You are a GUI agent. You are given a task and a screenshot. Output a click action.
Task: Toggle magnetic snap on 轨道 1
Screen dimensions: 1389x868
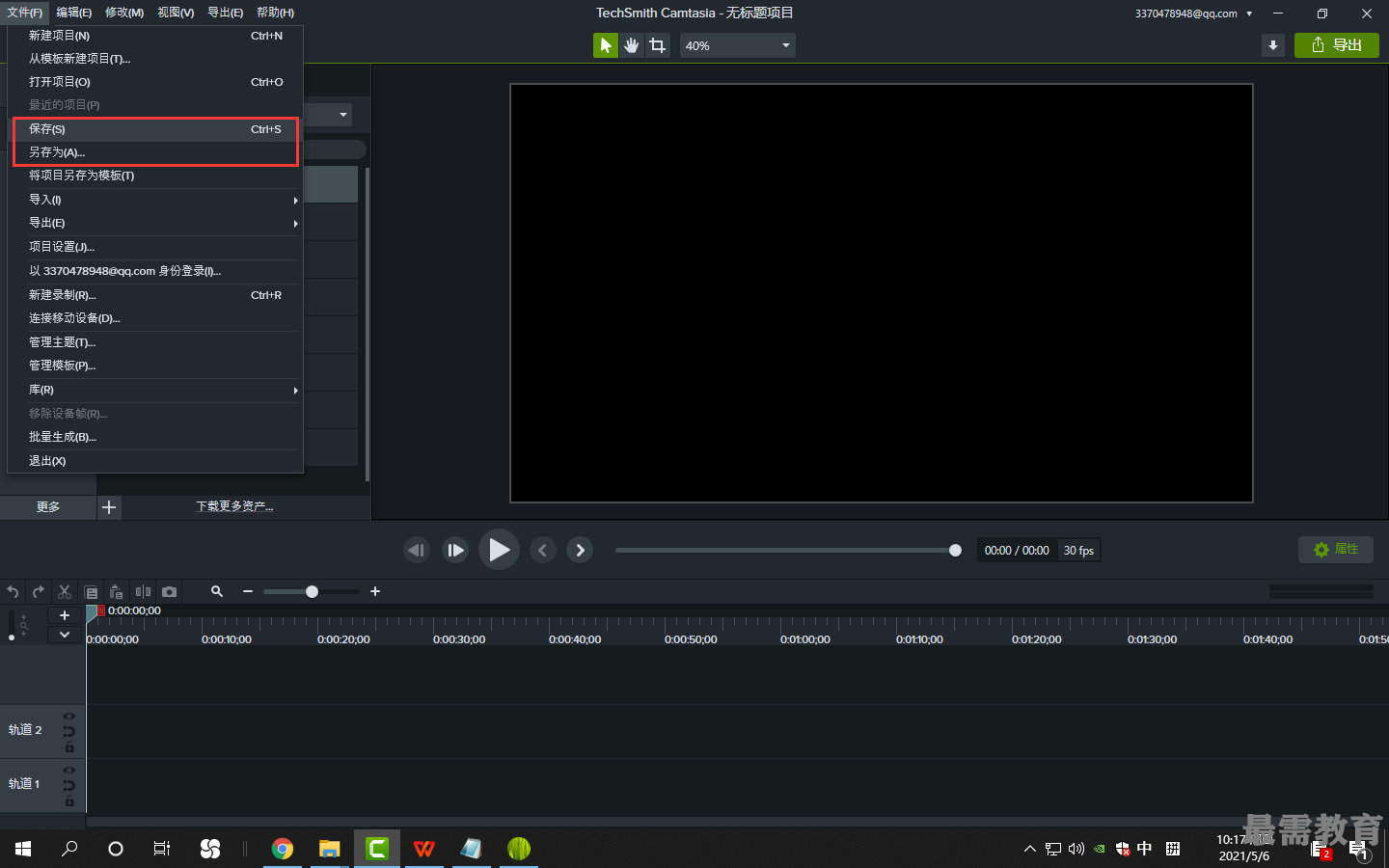click(69, 785)
